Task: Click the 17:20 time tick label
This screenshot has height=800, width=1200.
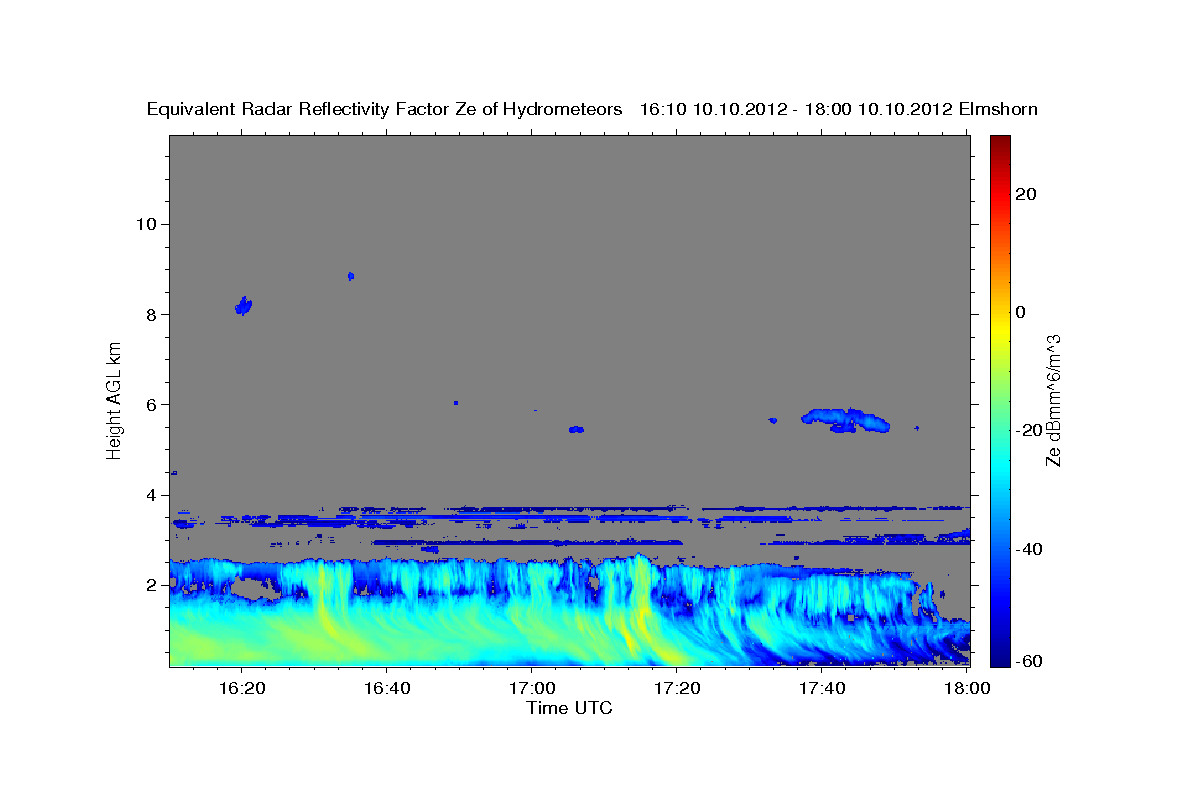Action: [678, 689]
